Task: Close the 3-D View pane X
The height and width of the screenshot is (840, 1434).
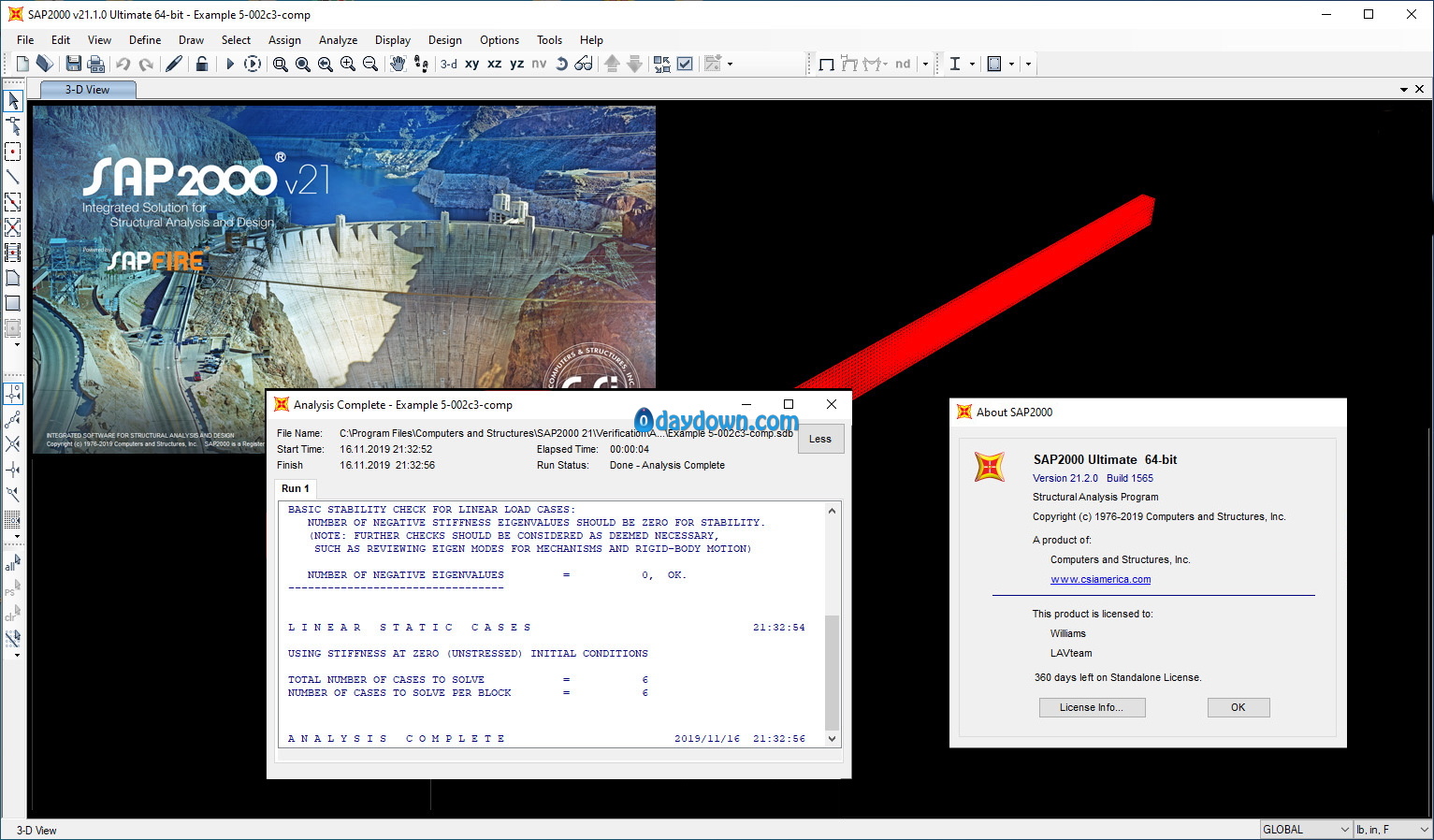Action: (1419, 90)
